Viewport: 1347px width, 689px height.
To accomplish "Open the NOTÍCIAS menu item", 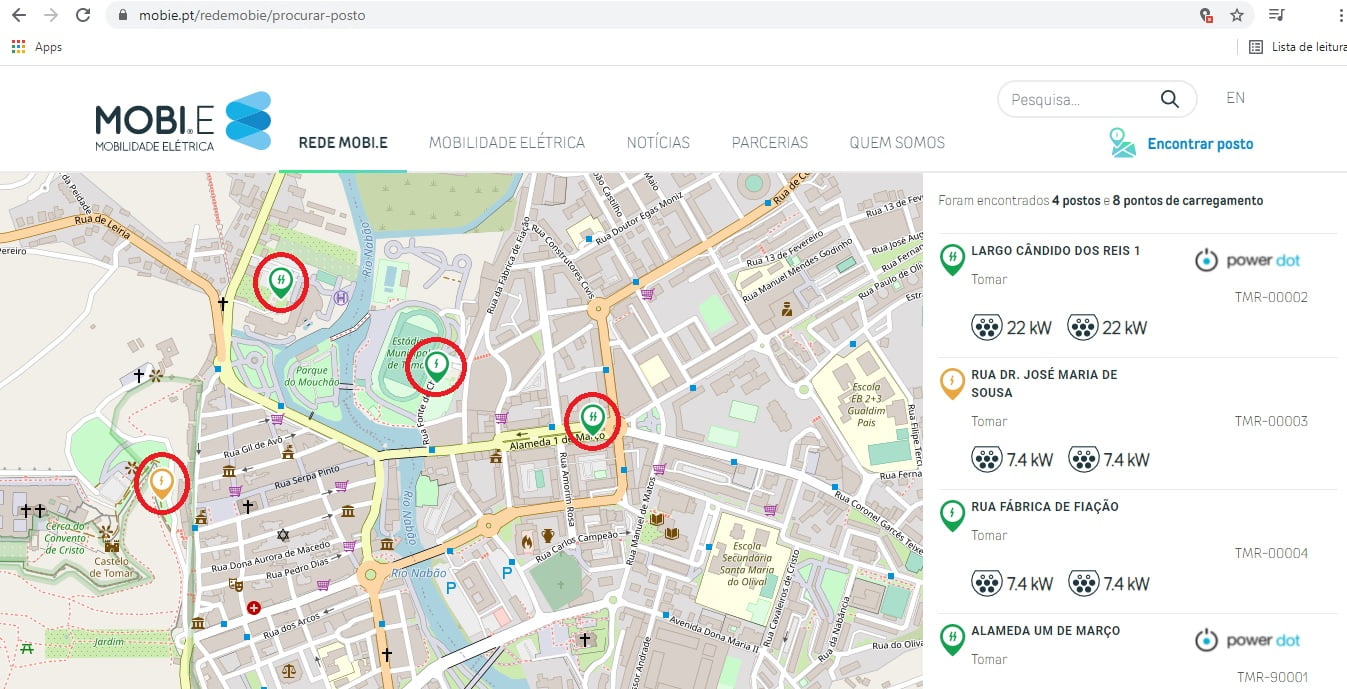I will [658, 143].
